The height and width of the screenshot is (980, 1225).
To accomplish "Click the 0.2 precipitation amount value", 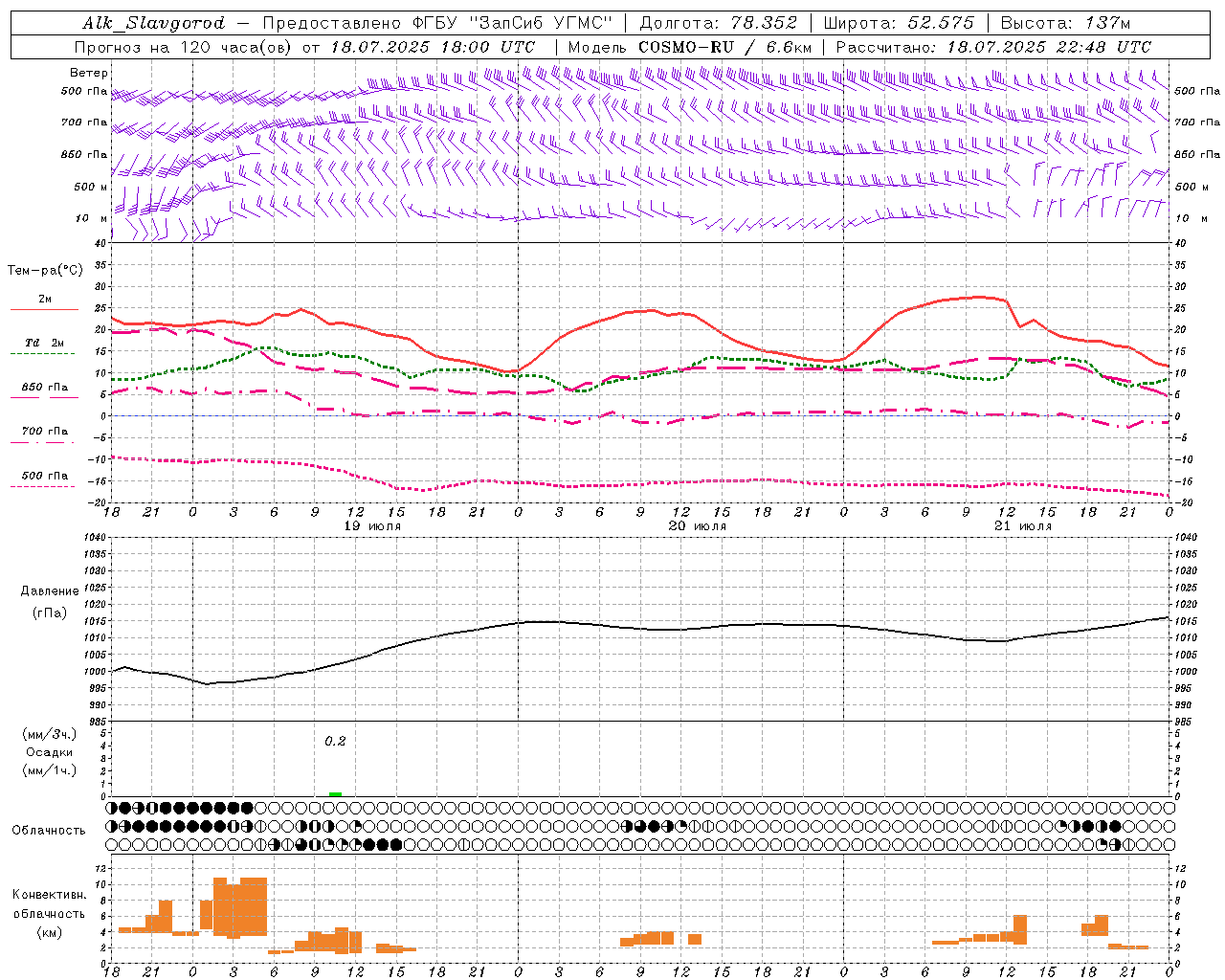I will point(335,742).
